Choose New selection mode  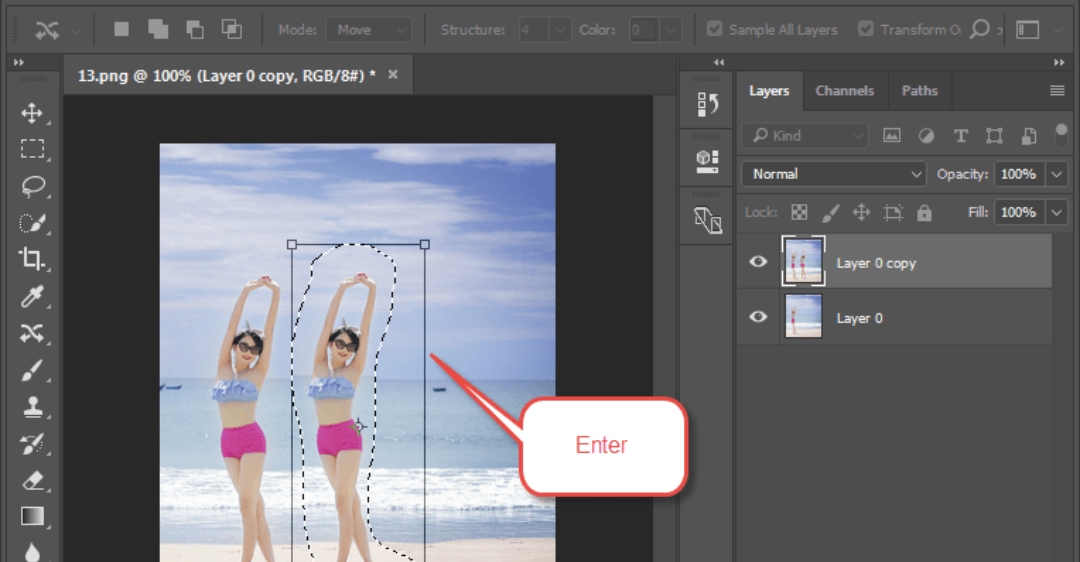[121, 30]
